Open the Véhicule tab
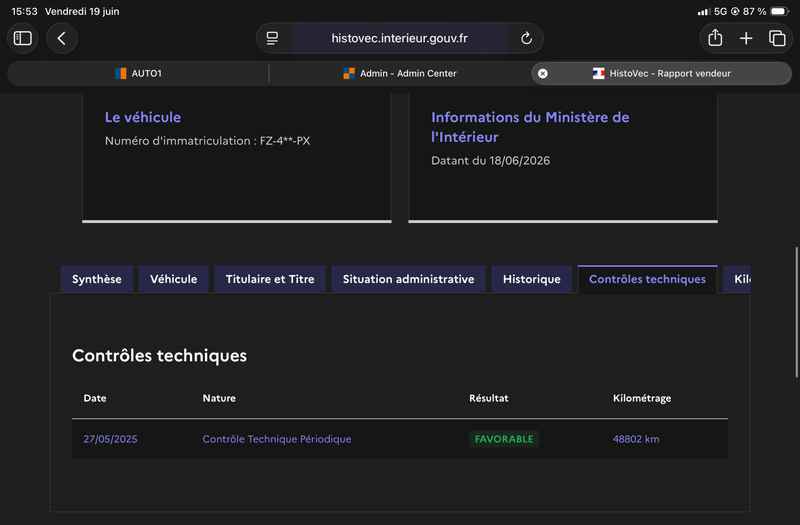The image size is (800, 525). point(173,279)
